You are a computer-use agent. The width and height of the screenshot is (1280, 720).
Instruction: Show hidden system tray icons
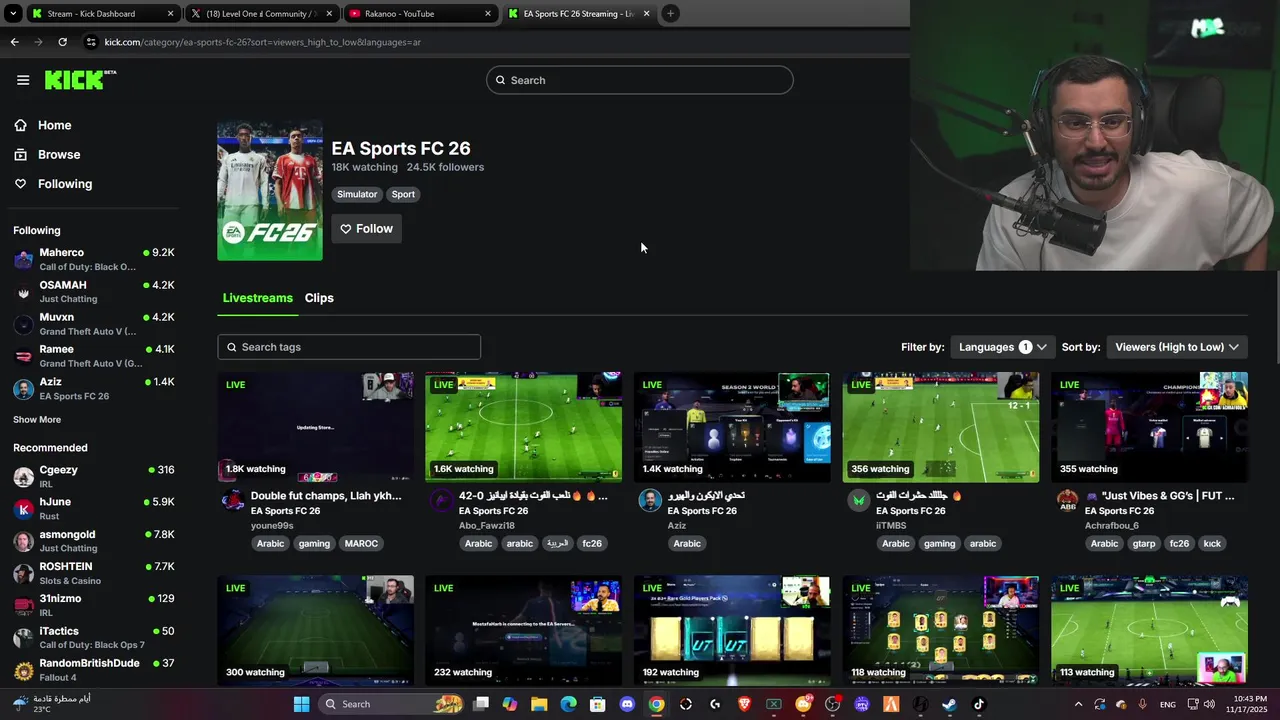click(x=1078, y=704)
